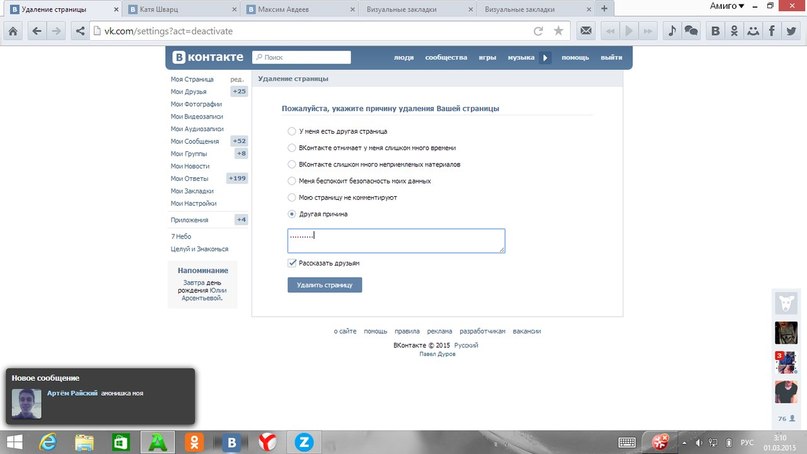Image resolution: width=807 pixels, height=454 pixels.
Task: Click the Odnoklassniki toolbar icon
Action: pyautogui.click(x=734, y=31)
